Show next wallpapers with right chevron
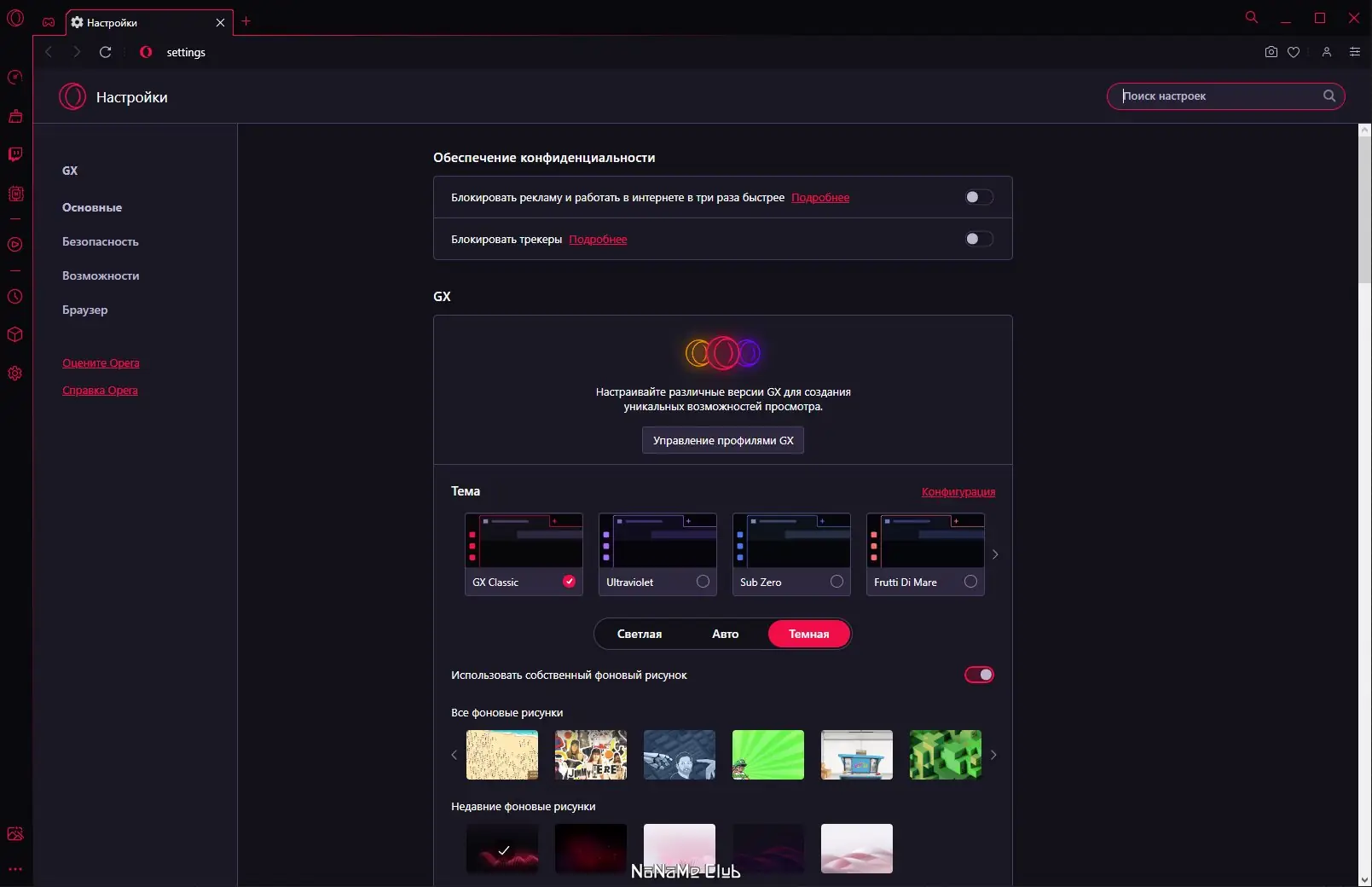 pos(993,755)
